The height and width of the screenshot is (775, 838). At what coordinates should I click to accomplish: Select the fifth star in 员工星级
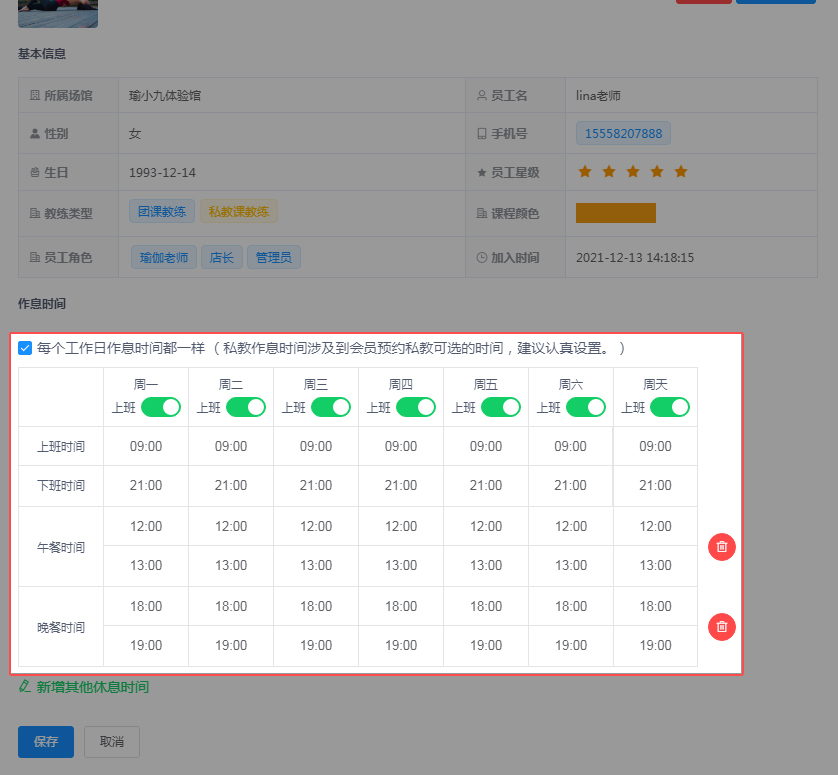coord(680,172)
